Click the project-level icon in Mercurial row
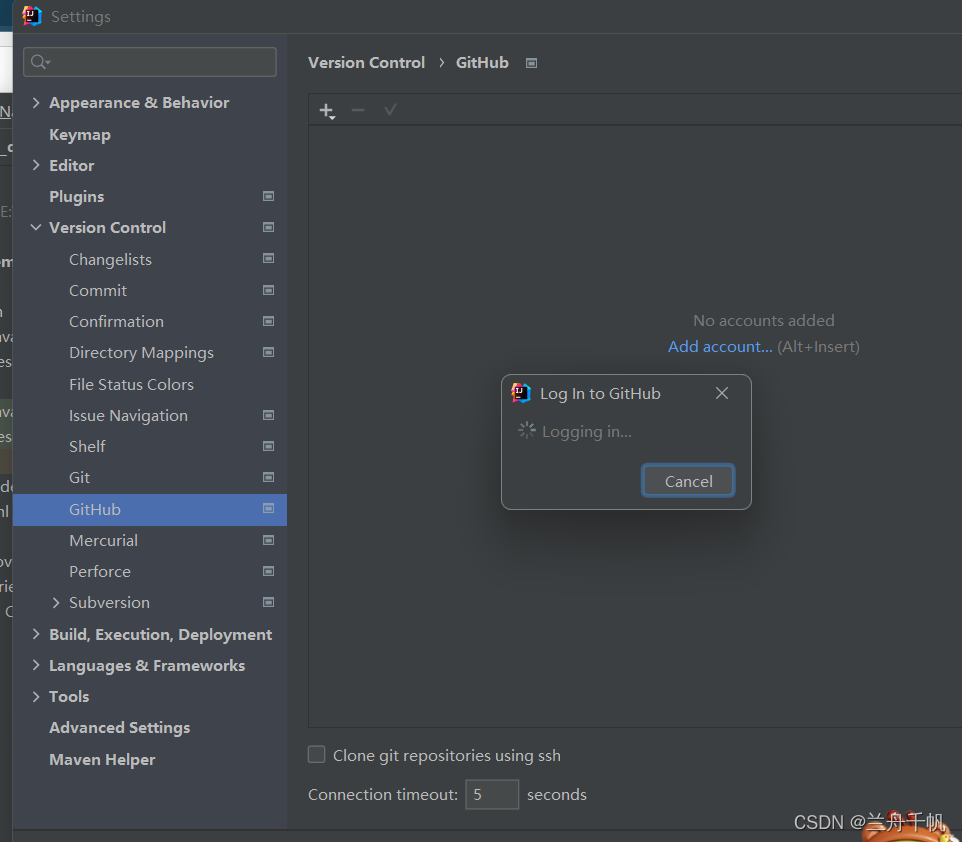This screenshot has height=842, width=962. (268, 541)
